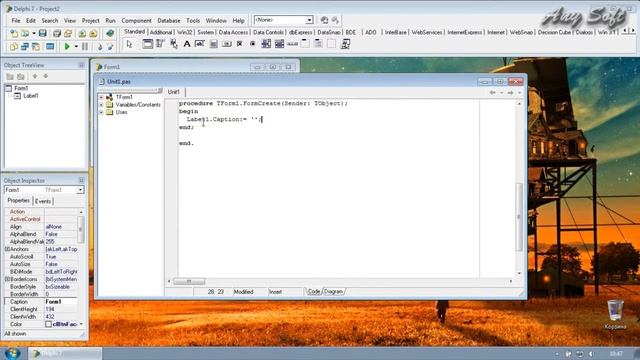Open the reopen-file dropdown arrow next to the Open icon
This screenshot has width=640, height=360.
click(x=33, y=33)
